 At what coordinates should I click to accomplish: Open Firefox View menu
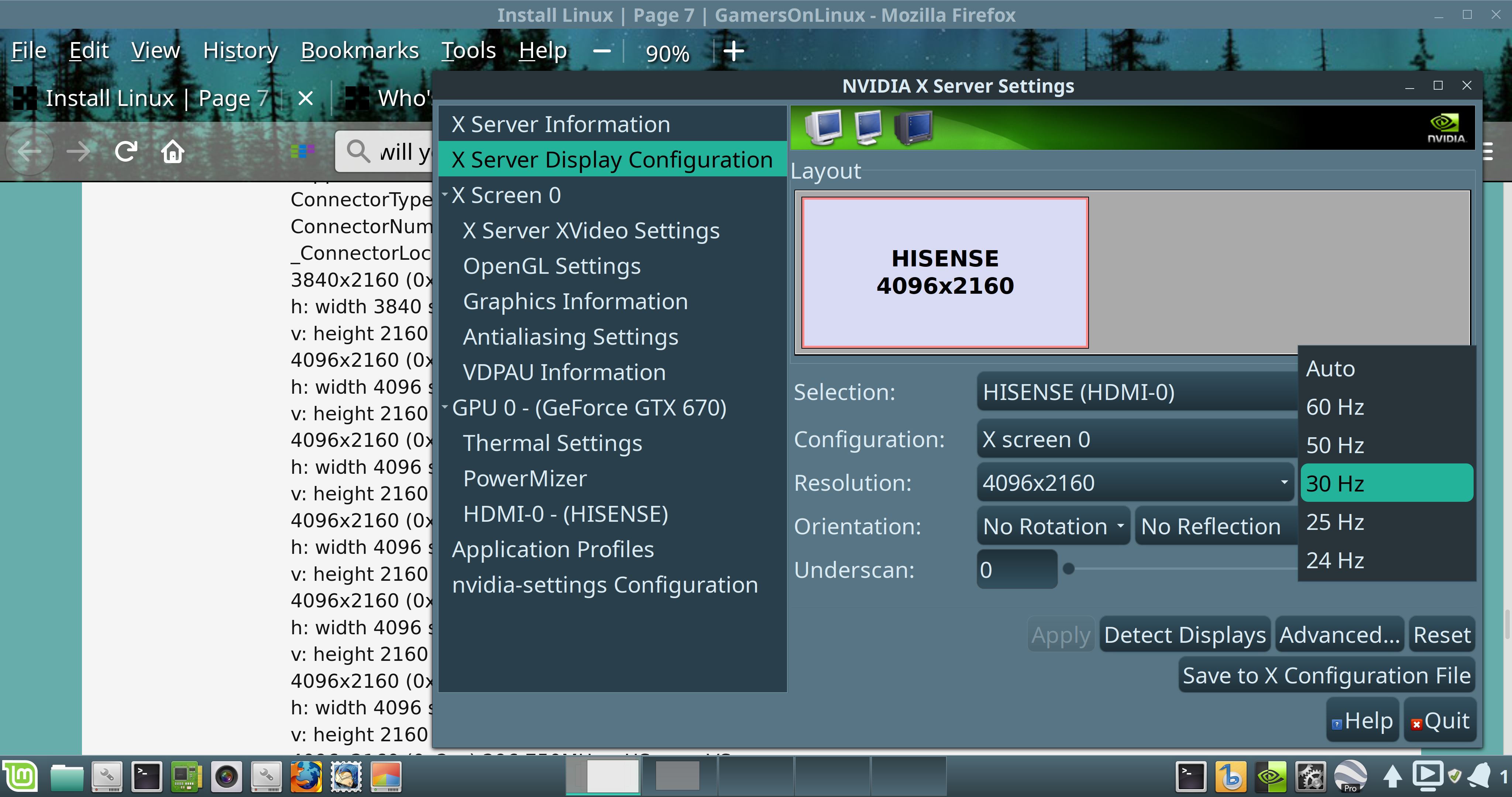tap(155, 51)
